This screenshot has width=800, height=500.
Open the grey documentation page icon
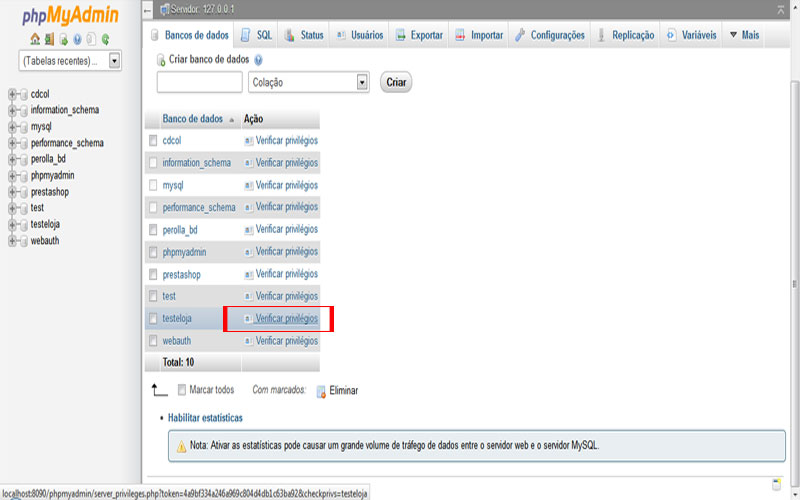tap(91, 39)
